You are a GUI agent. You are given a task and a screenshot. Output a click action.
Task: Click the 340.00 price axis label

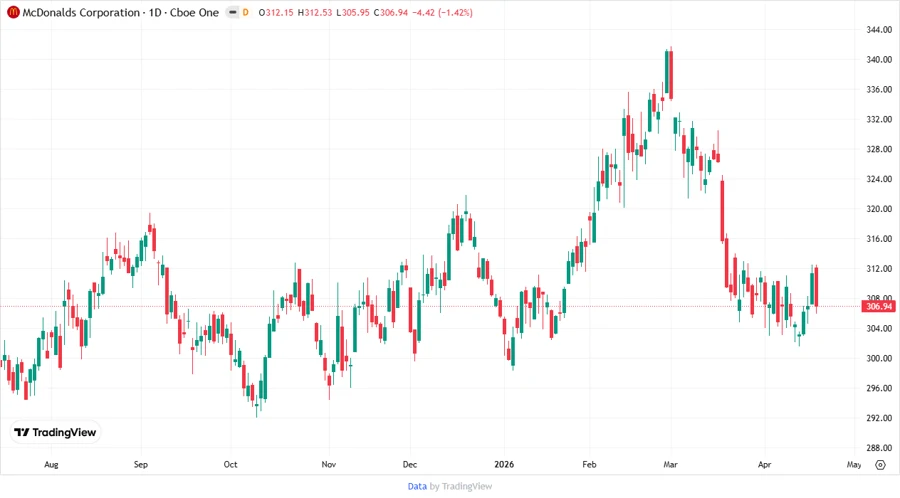click(x=879, y=60)
